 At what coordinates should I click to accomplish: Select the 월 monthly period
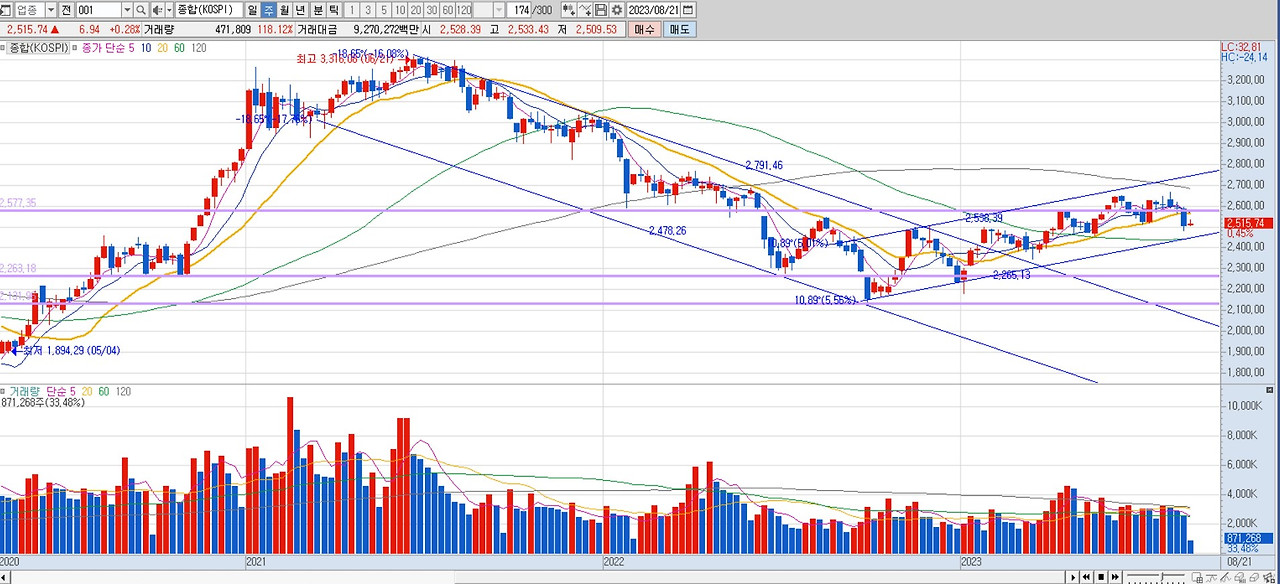tap(285, 10)
